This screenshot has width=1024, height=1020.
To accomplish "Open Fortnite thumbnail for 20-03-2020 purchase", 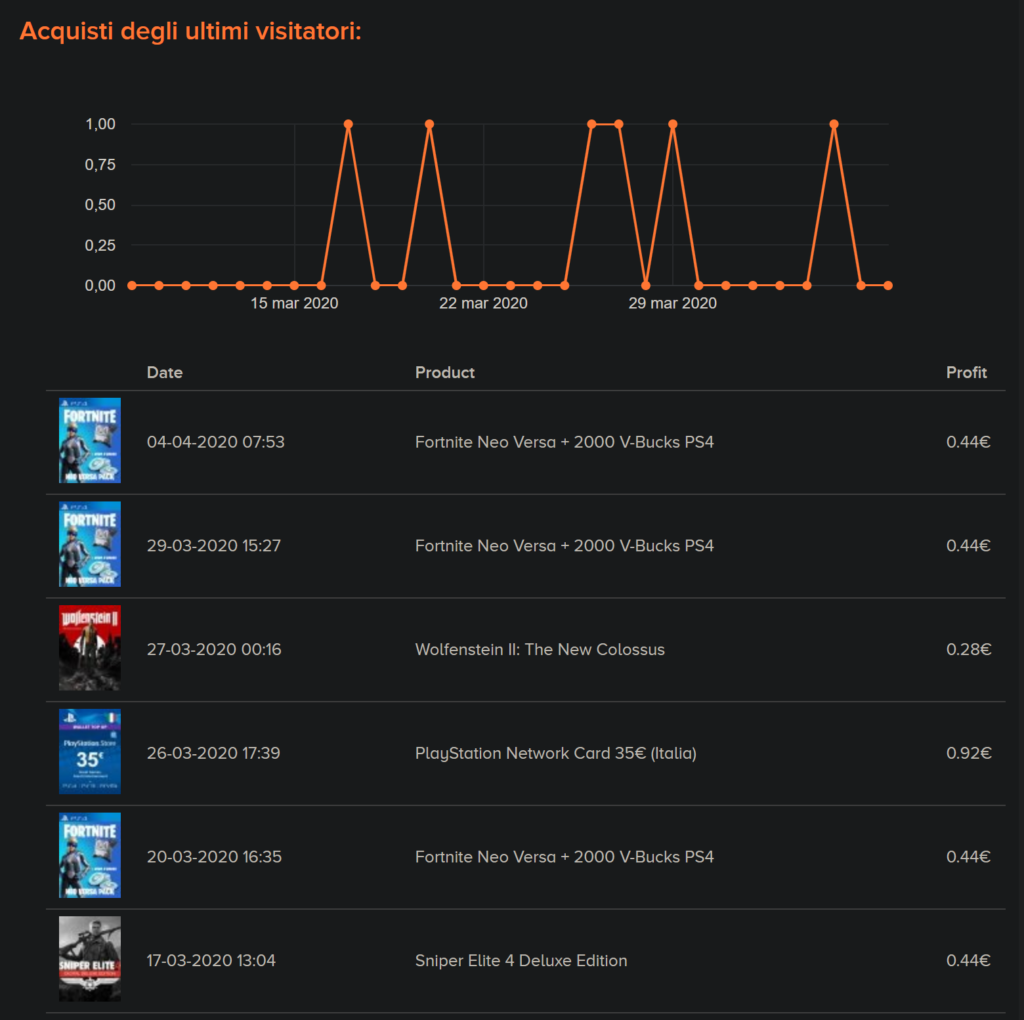I will (x=89, y=855).
